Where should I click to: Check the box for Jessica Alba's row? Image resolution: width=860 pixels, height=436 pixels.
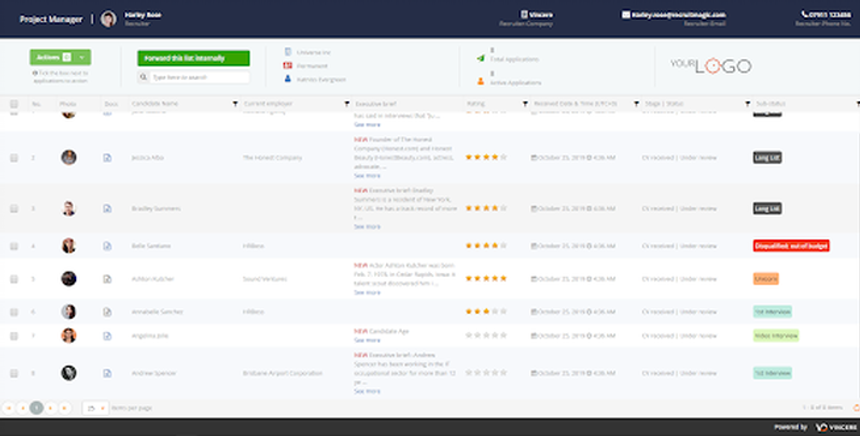click(x=14, y=158)
